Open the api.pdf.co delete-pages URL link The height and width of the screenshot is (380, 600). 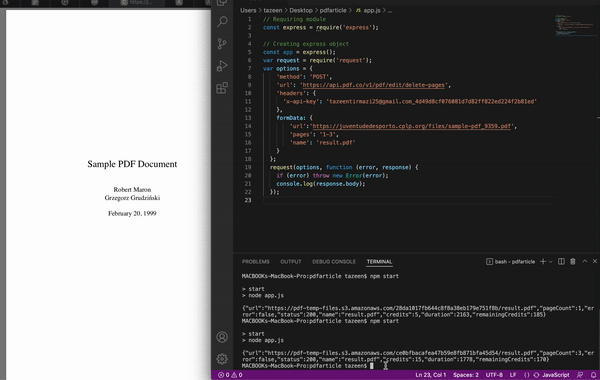click(373, 85)
